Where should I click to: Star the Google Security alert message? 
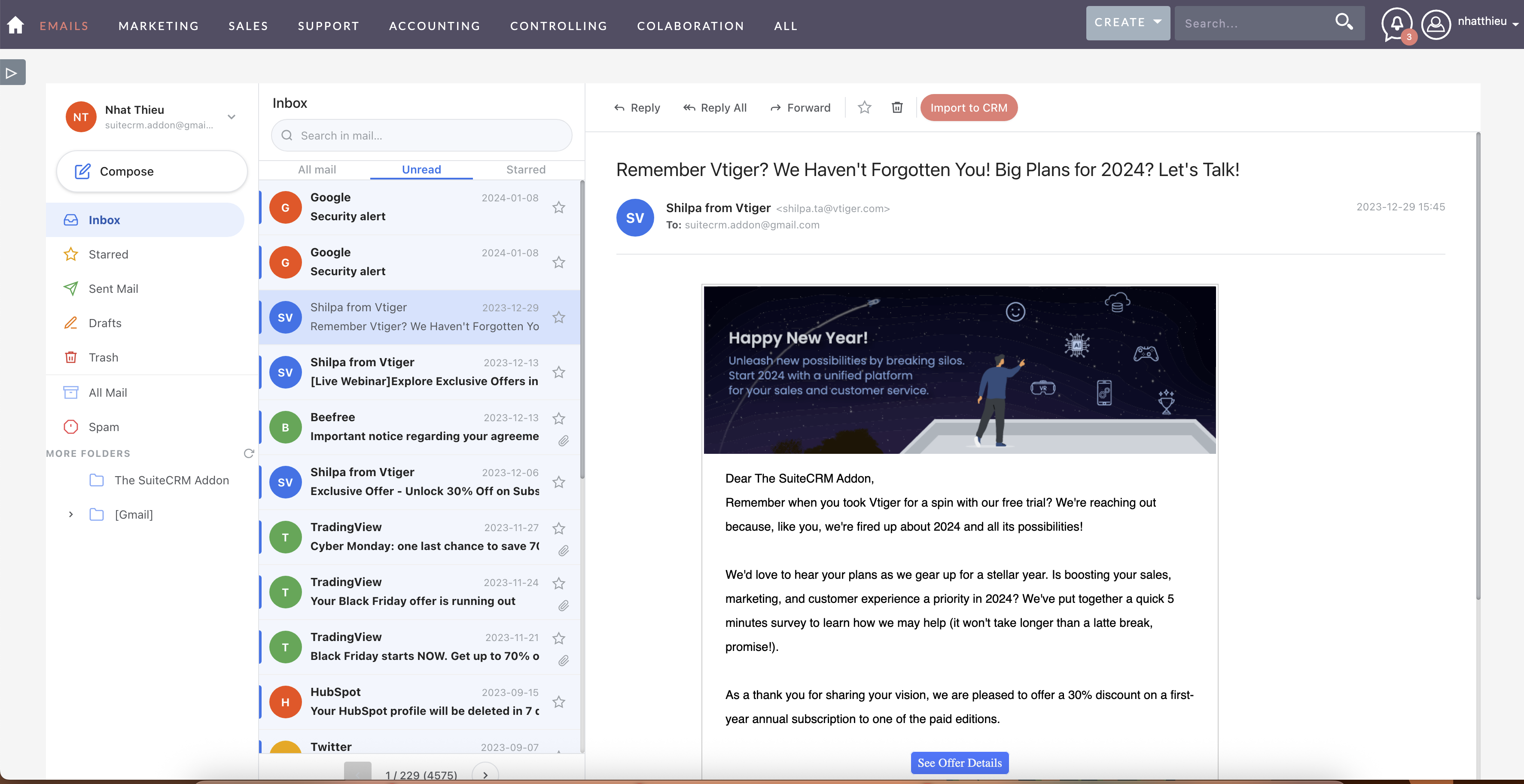tap(558, 207)
